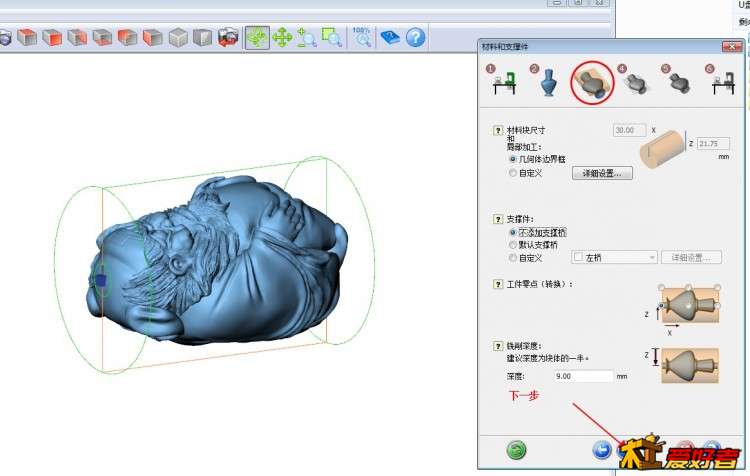
Task: Click the 详细设置... button for material size
Action: (x=602, y=173)
